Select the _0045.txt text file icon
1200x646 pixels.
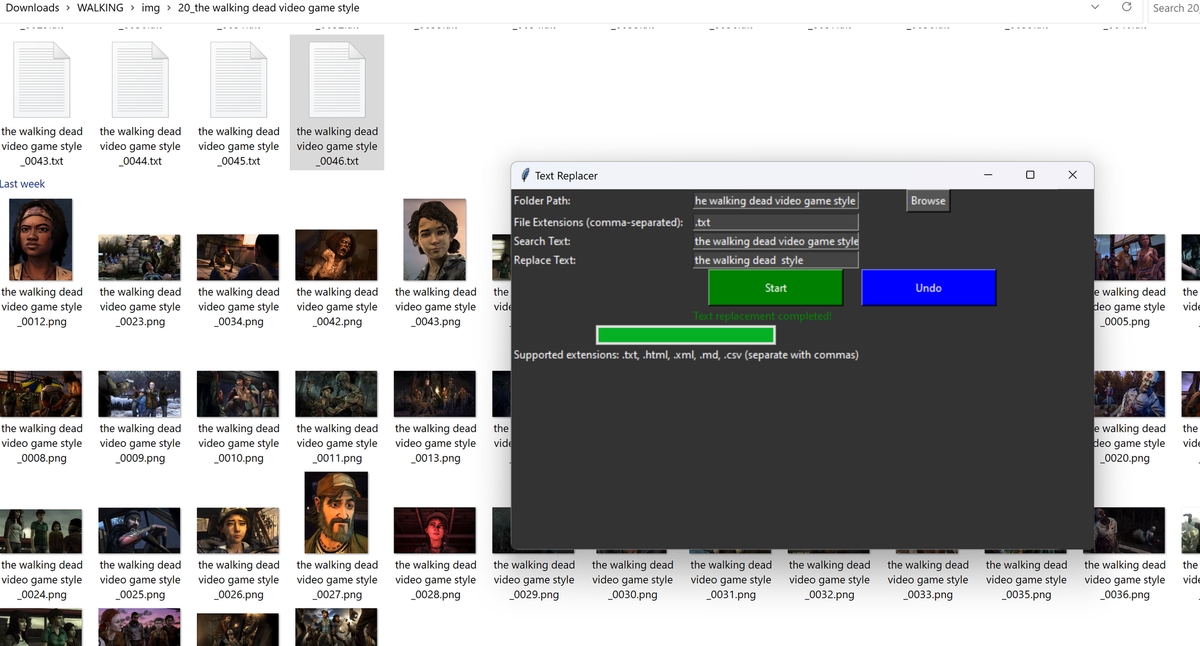point(239,82)
